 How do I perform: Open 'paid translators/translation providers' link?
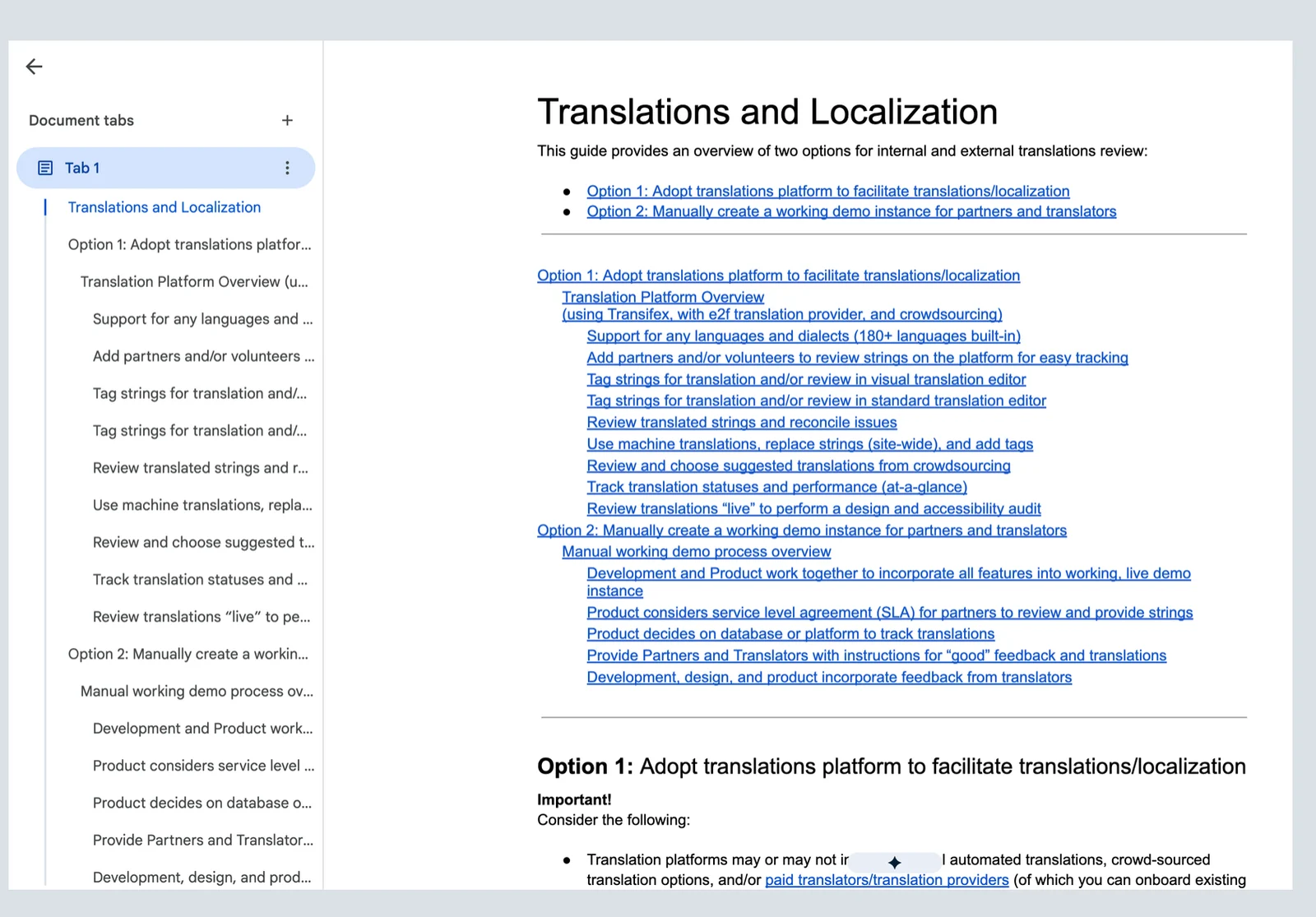887,880
